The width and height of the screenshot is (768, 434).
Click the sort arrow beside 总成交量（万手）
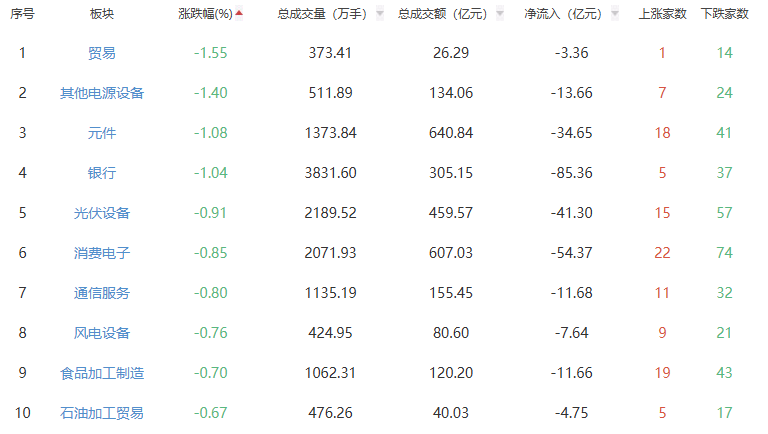coord(379,14)
